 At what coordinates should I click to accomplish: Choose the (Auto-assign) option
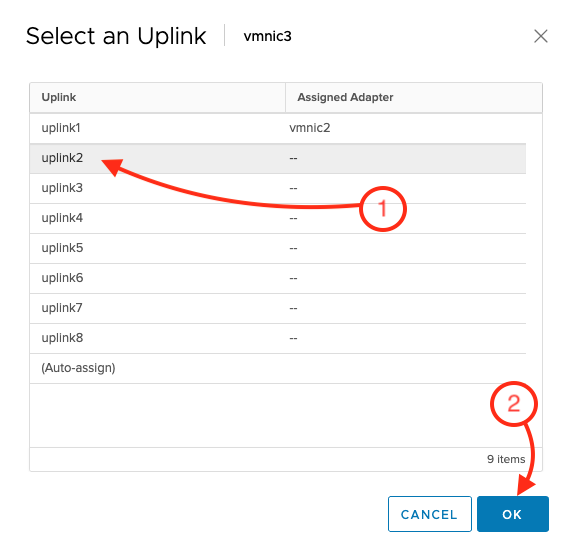278,368
